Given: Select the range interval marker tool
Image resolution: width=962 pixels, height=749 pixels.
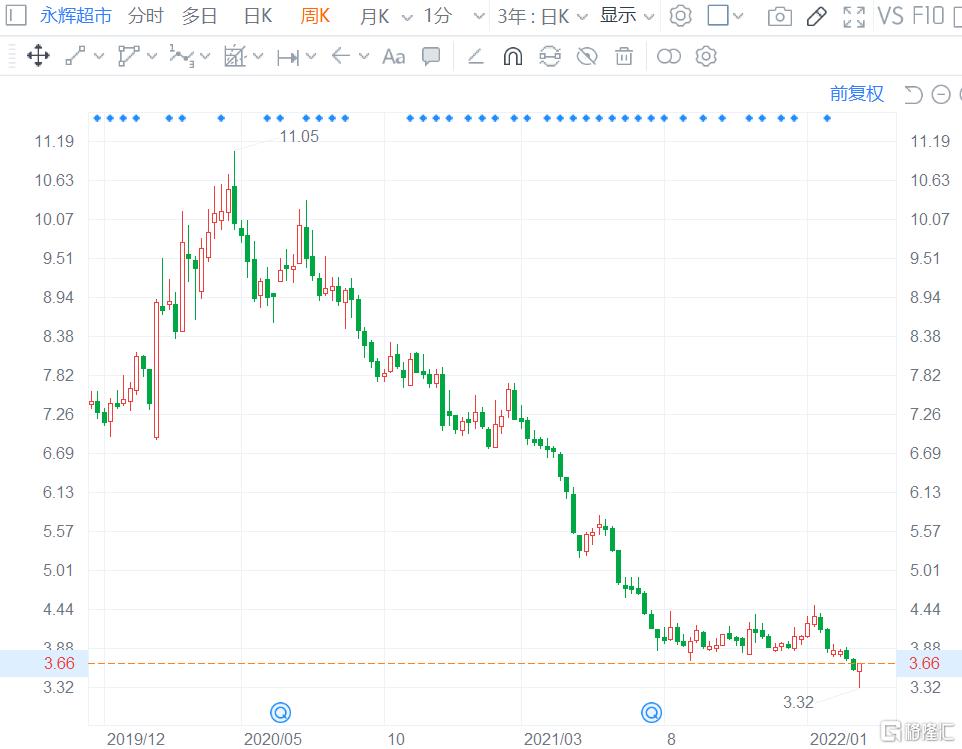Looking at the screenshot, I should point(288,57).
